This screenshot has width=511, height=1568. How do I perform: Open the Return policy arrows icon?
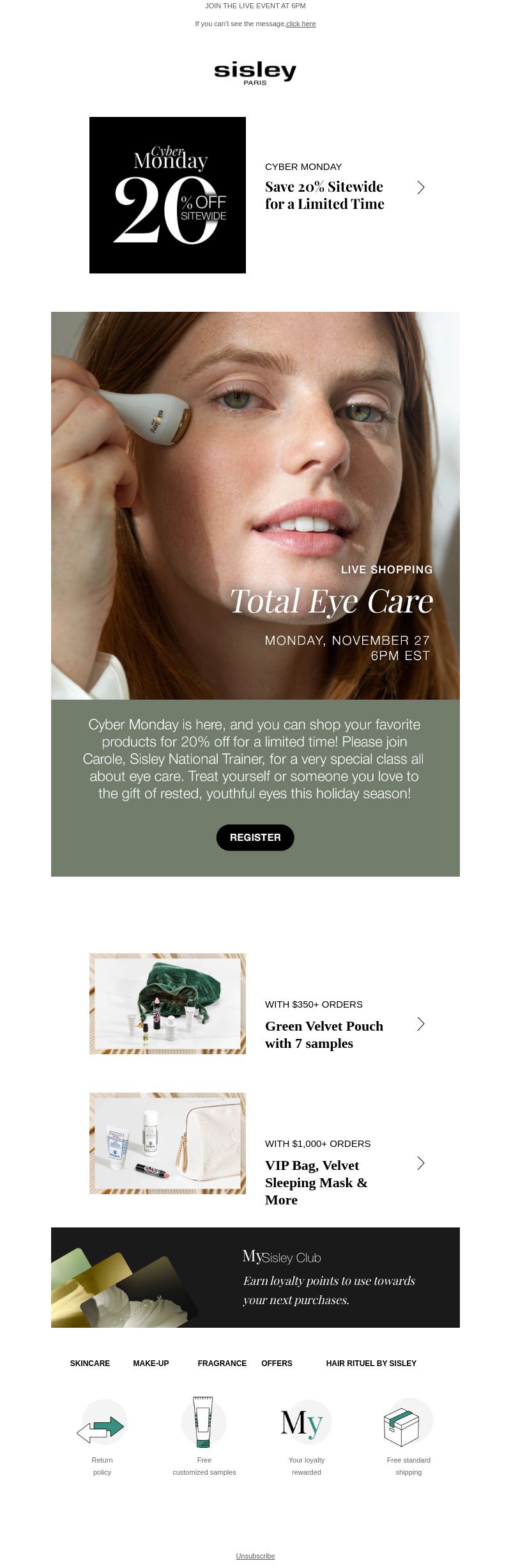(102, 1422)
